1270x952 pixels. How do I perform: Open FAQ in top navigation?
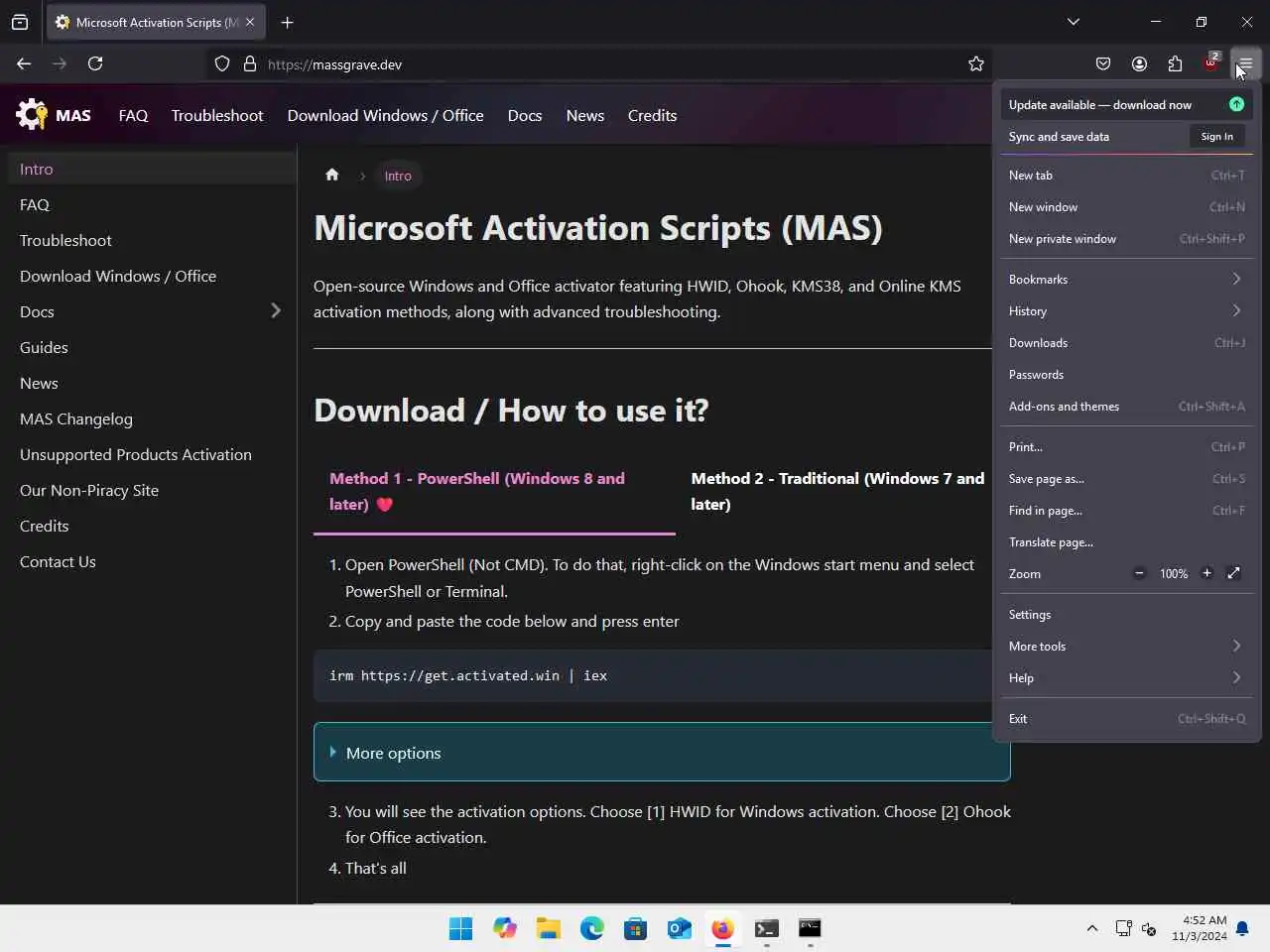pyautogui.click(x=133, y=115)
